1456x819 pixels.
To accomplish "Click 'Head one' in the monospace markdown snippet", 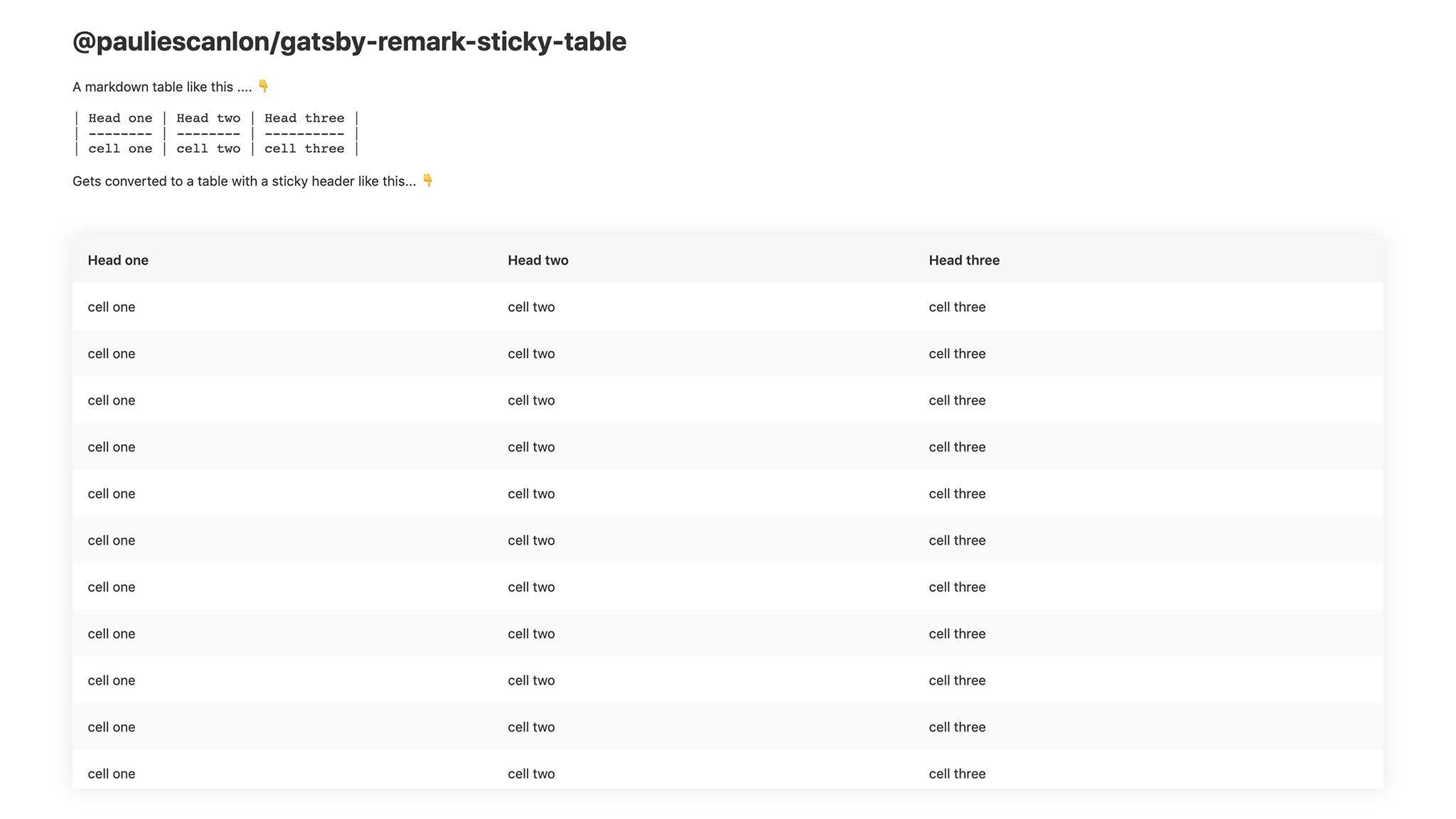I will point(120,118).
